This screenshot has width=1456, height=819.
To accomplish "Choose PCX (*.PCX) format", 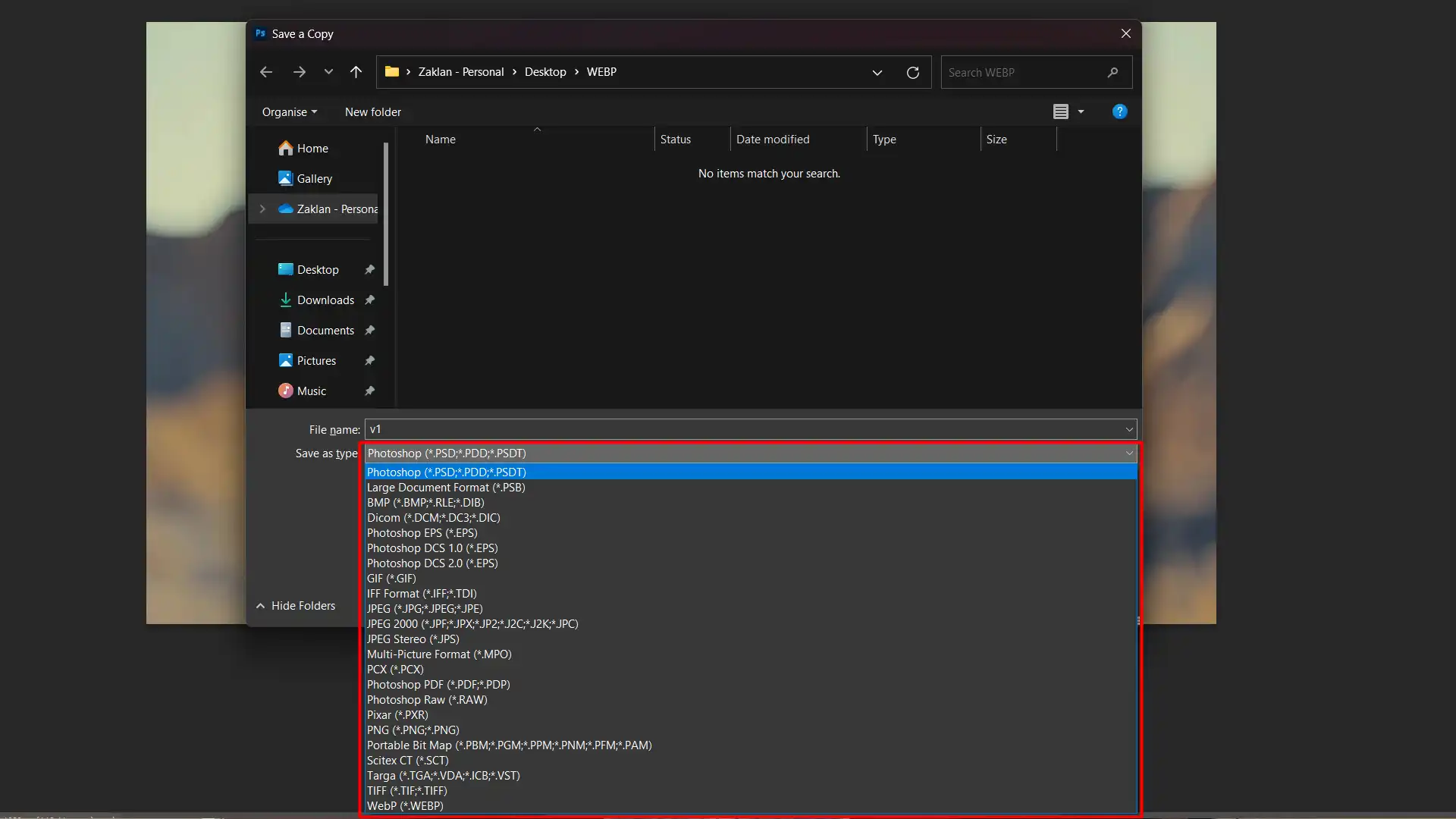I will coord(751,670).
